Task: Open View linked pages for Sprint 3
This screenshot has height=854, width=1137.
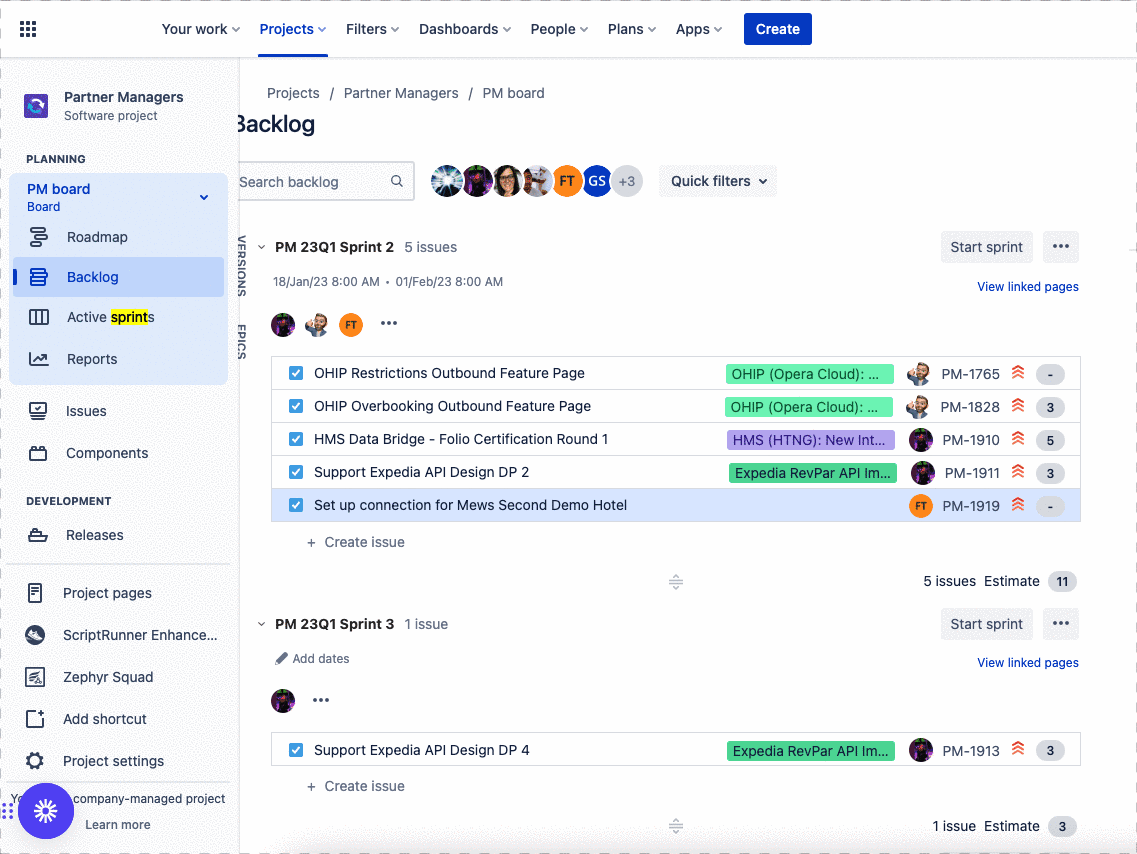Action: point(1028,663)
